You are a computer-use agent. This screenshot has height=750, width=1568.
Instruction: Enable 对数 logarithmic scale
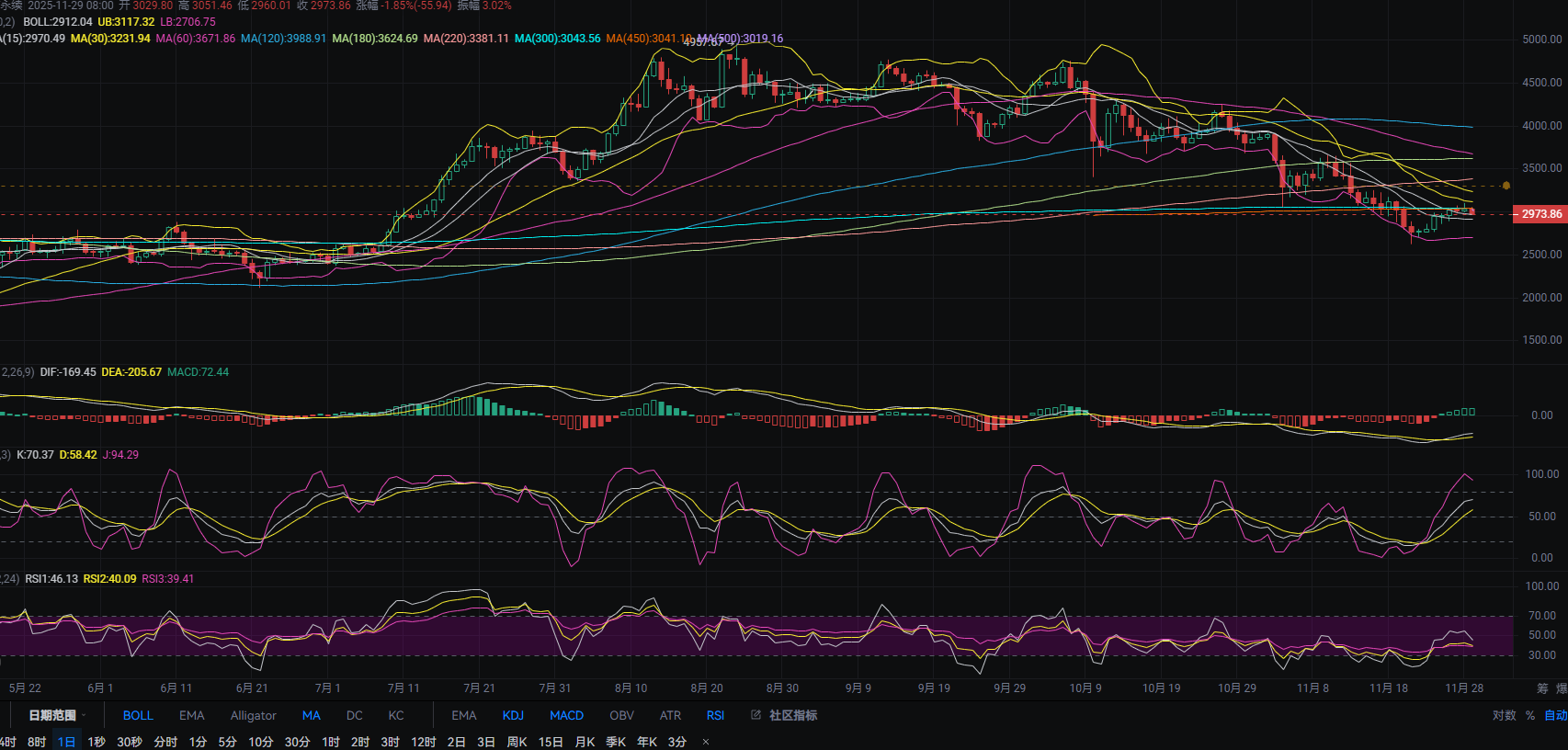pos(1504,715)
